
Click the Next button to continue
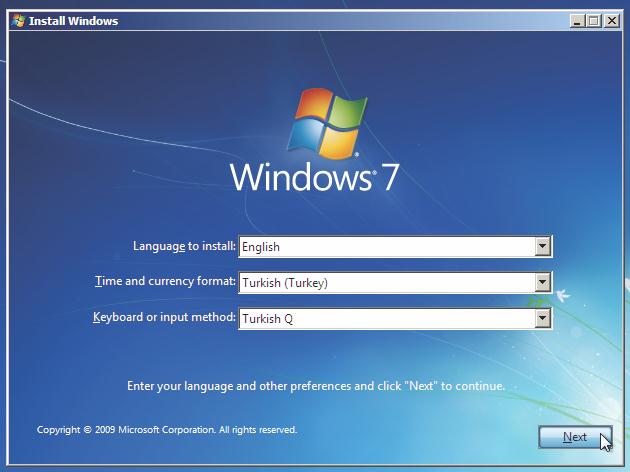tap(575, 437)
